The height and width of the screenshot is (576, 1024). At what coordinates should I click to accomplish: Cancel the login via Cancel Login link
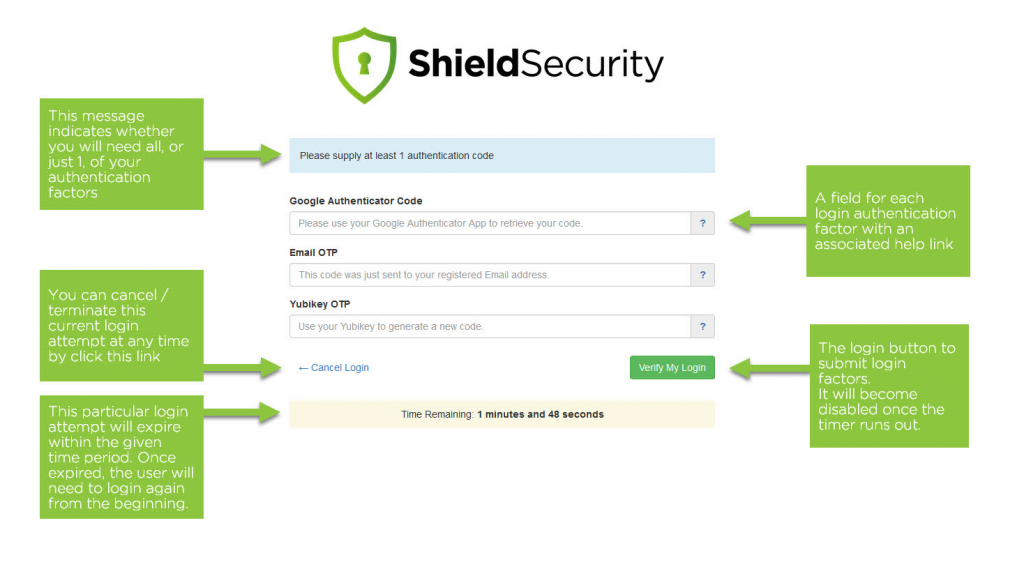334,368
